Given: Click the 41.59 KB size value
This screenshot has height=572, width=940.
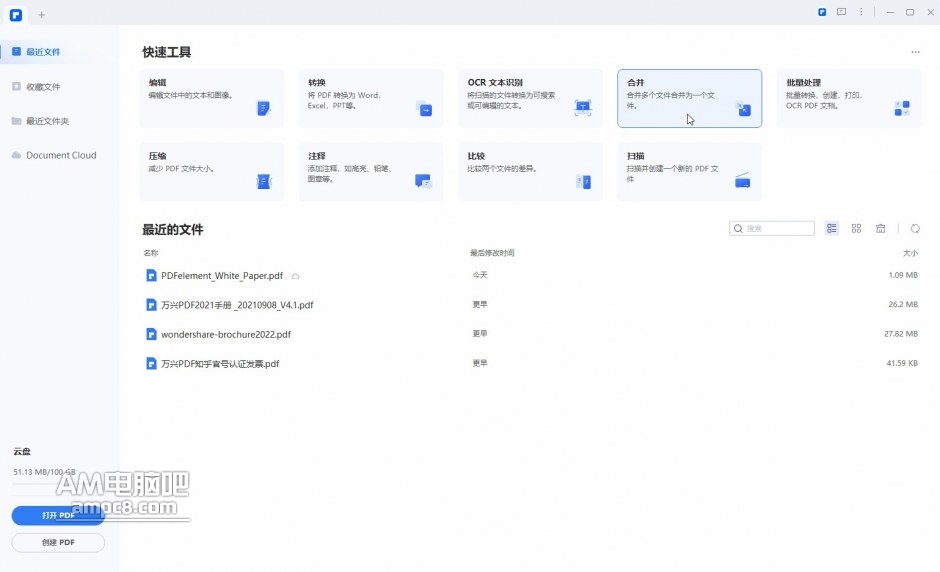Looking at the screenshot, I should 902,363.
